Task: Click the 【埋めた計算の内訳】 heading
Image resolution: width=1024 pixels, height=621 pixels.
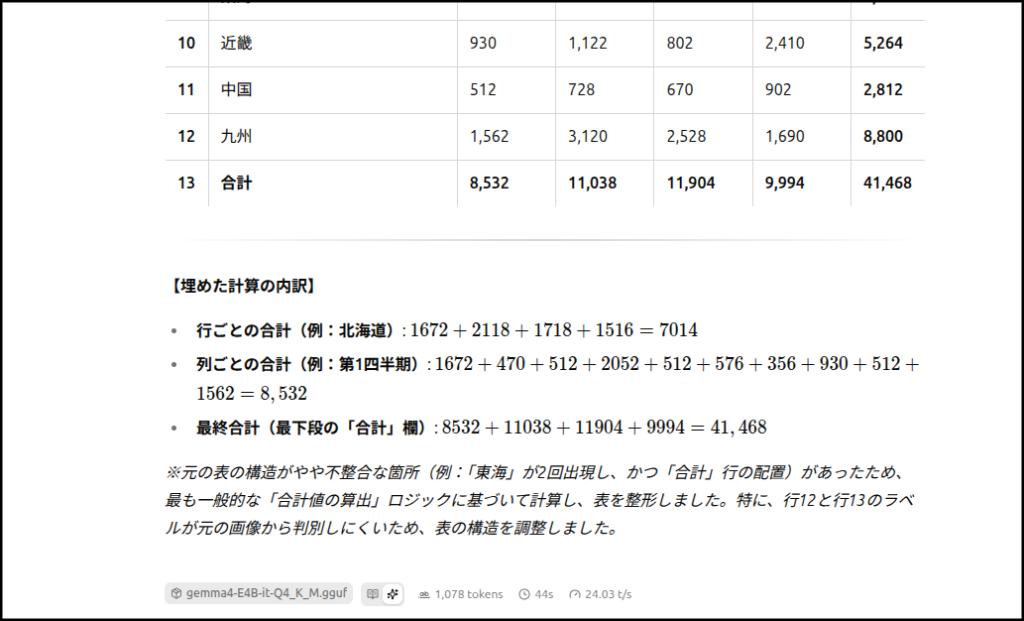Action: [x=244, y=287]
